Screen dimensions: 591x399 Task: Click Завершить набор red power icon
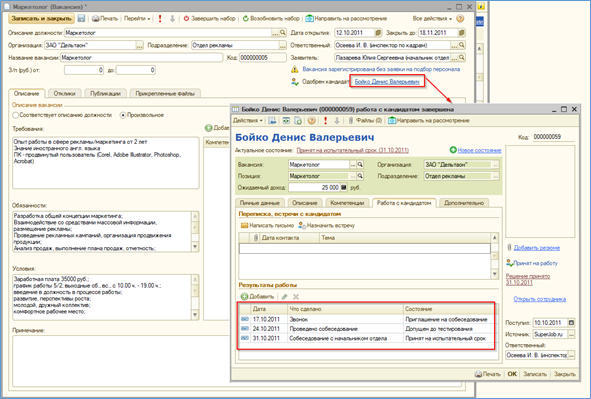coord(186,18)
